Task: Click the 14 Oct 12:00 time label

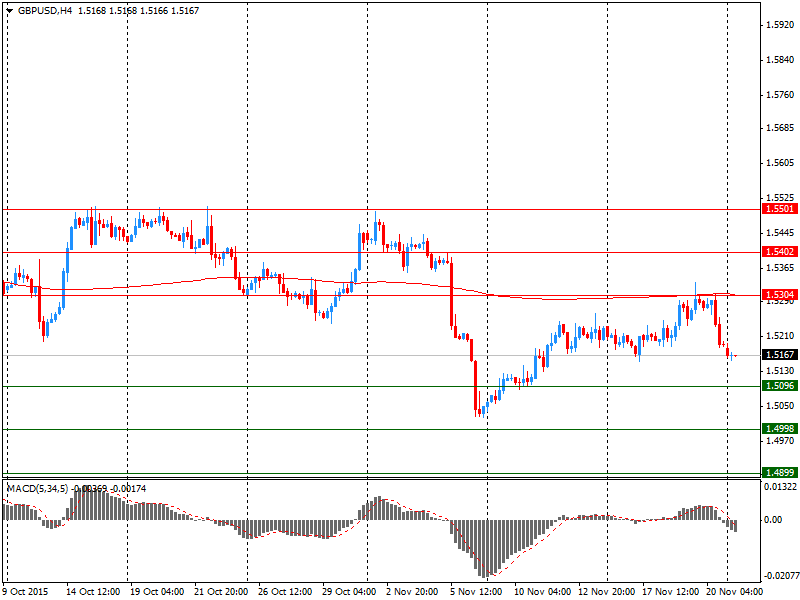Action: (x=93, y=592)
